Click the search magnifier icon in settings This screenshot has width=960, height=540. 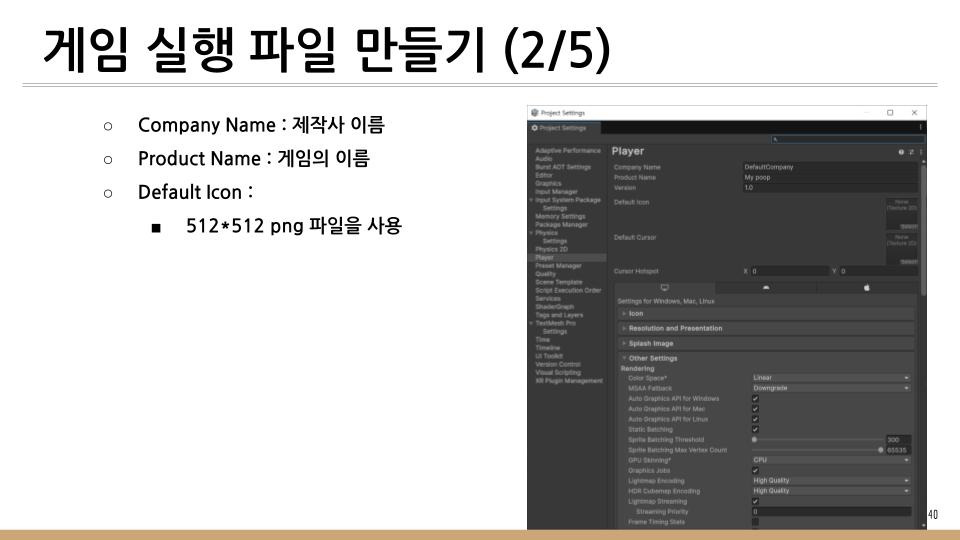(775, 140)
